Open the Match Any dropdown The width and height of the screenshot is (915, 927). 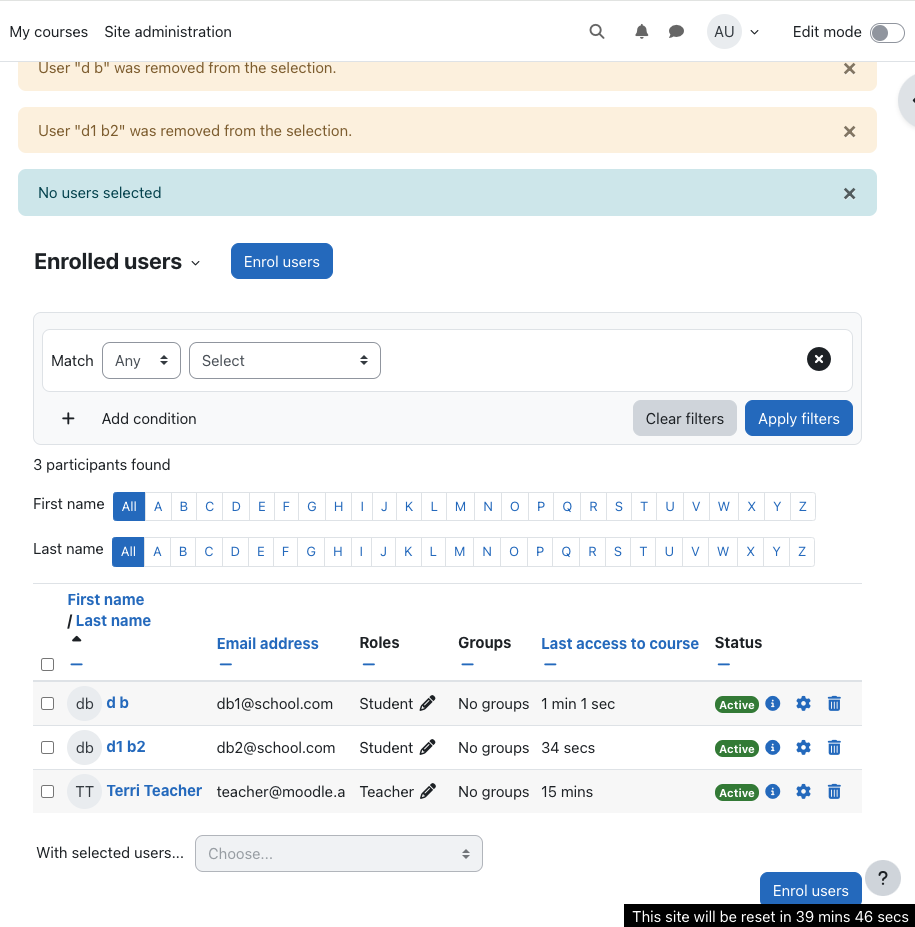tap(141, 361)
